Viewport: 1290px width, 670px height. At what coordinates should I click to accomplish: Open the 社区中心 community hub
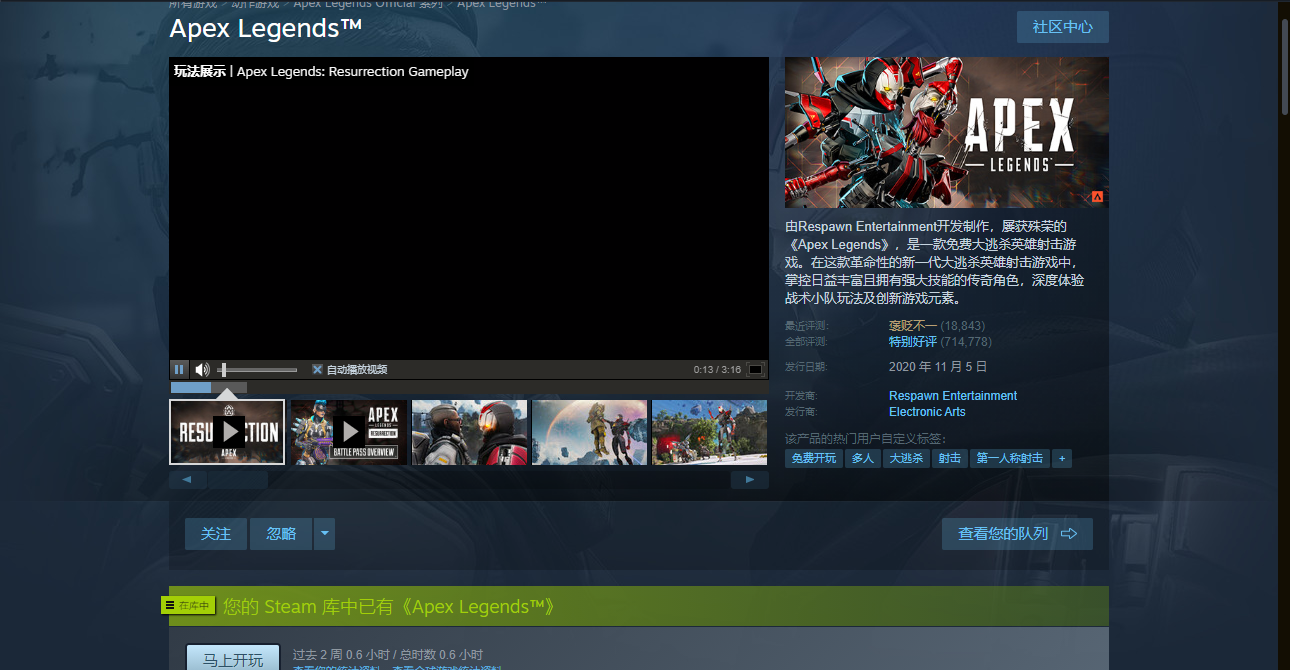[1063, 27]
